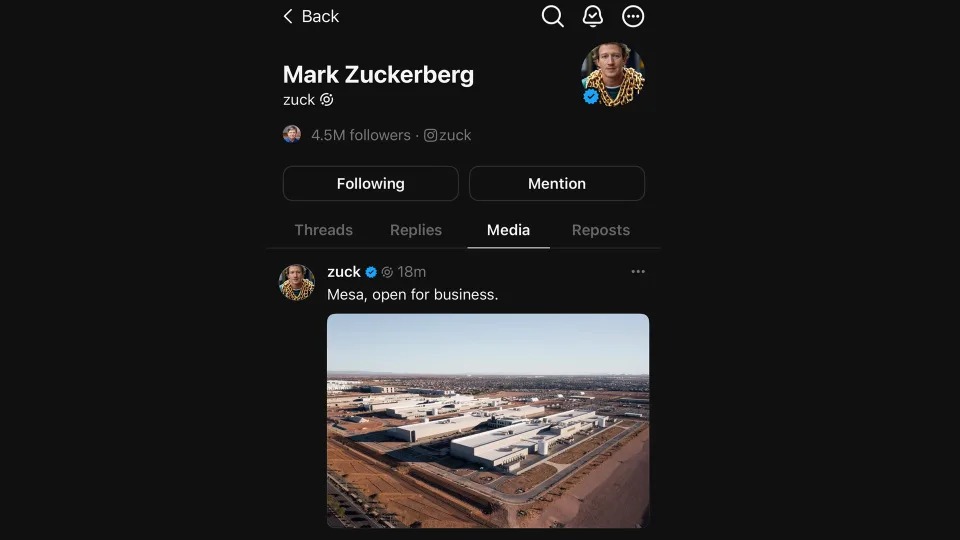Screen dimensions: 960x540
Task: Click the post author's small avatar
Action: (297, 283)
